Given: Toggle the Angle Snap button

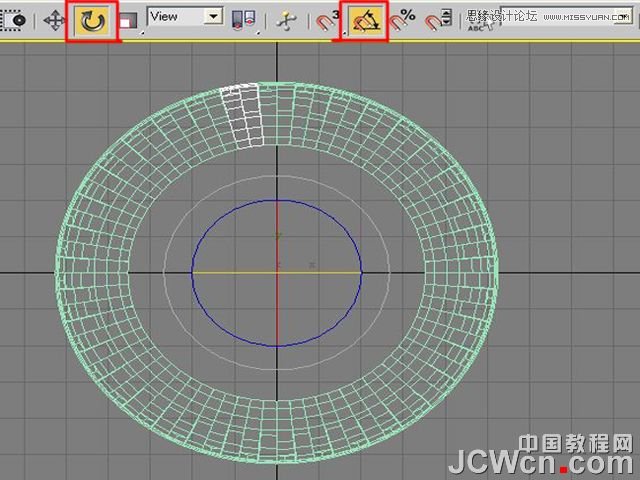Looking at the screenshot, I should (x=366, y=20).
